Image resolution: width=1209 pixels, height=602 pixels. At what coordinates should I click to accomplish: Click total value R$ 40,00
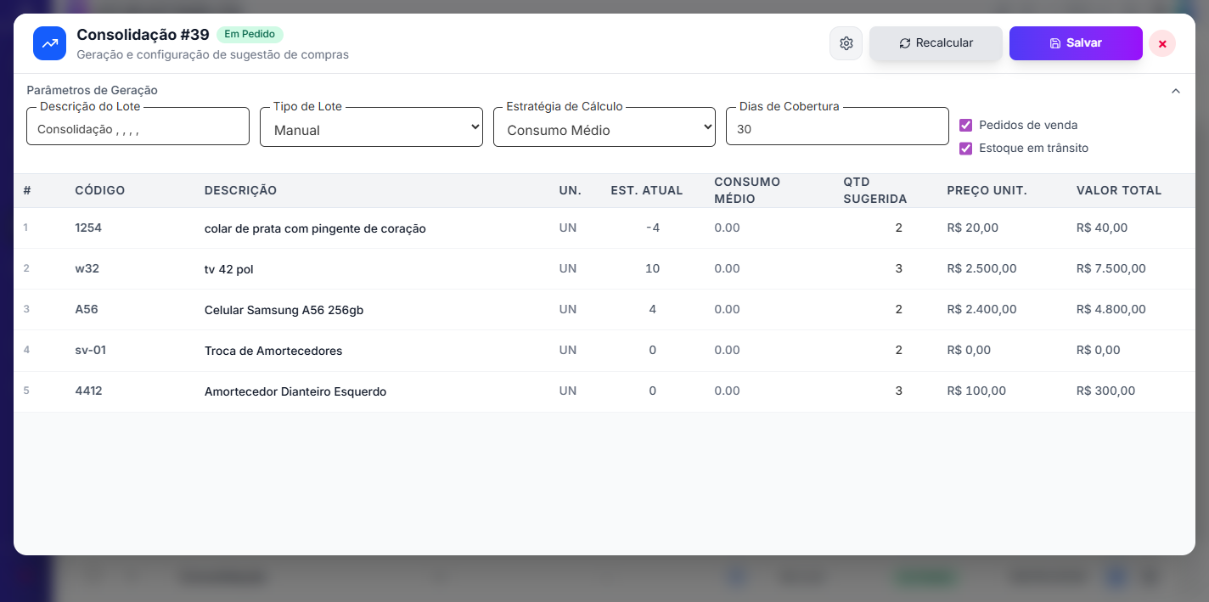1102,227
